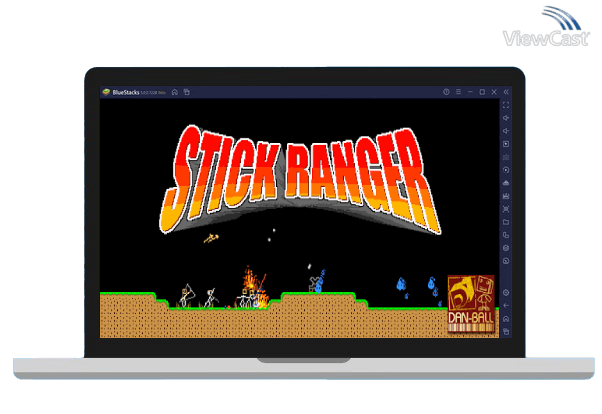Open the hamburger menu in title bar
The height and width of the screenshot is (414, 602).
458,92
